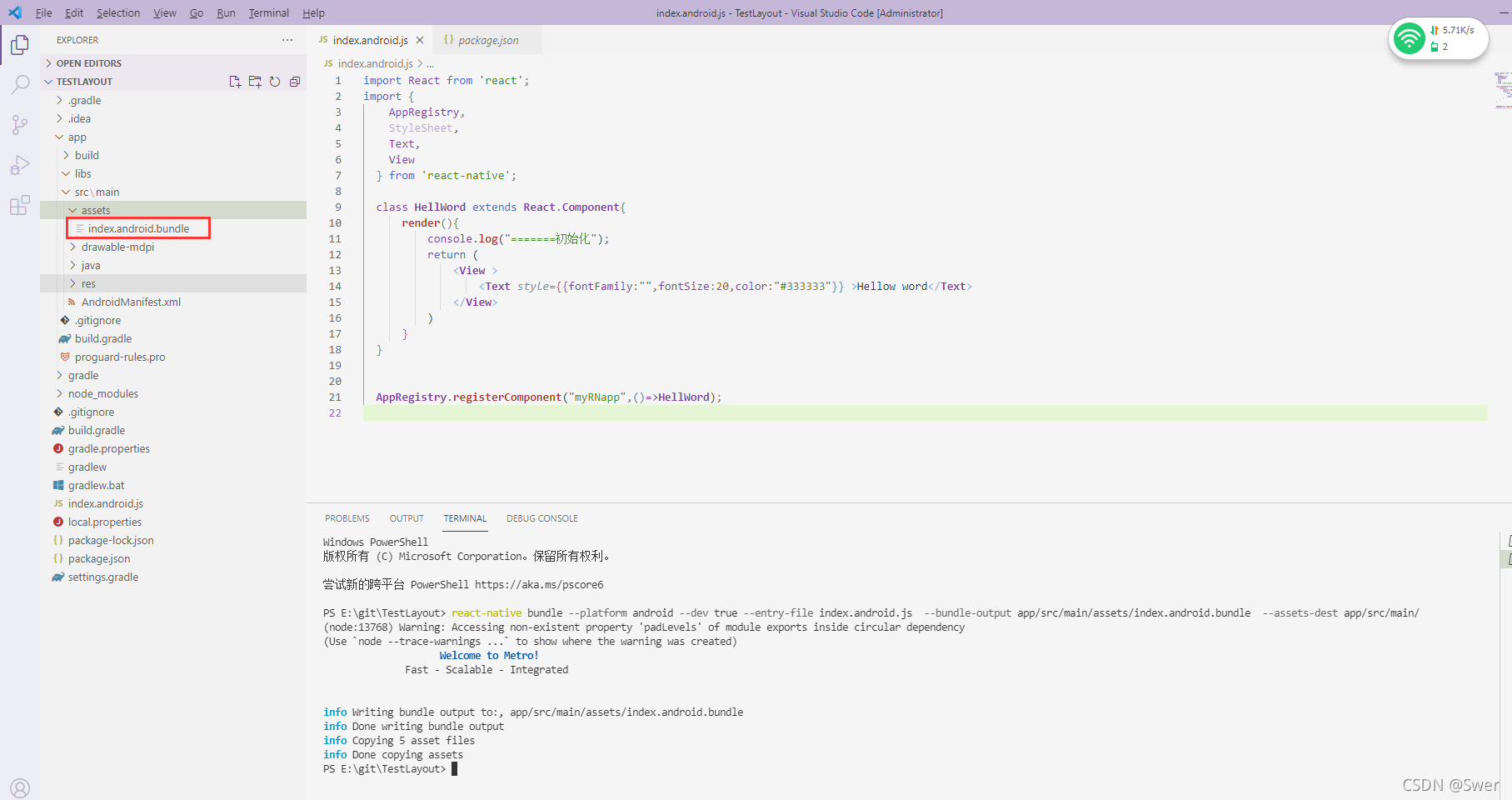Expand the build folder under app
This screenshot has width=1512, height=800.
pyautogui.click(x=173, y=155)
